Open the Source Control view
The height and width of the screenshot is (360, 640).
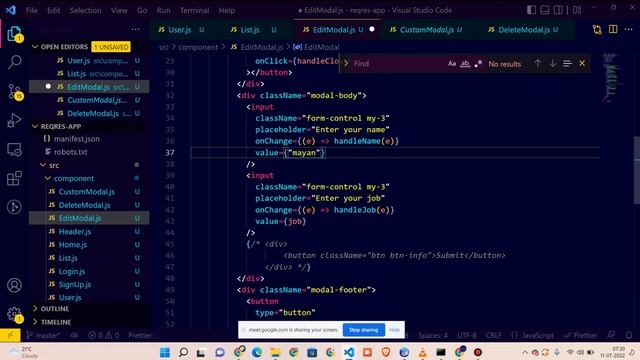tap(15, 92)
